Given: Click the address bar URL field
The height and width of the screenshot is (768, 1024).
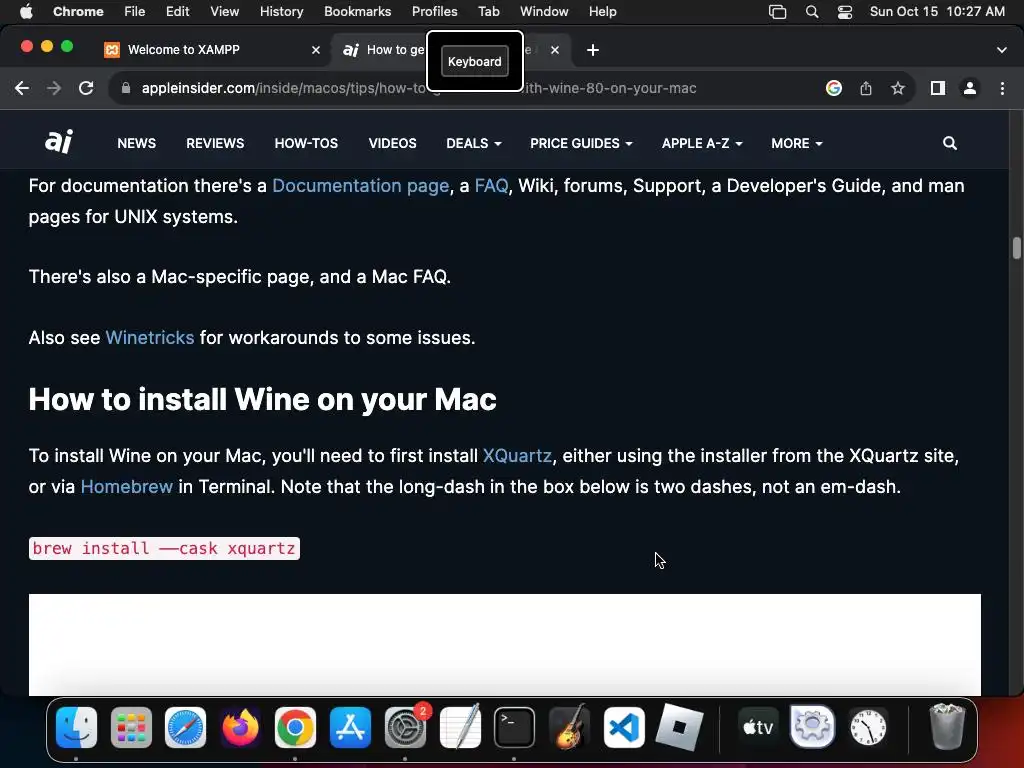Looking at the screenshot, I should coord(418,88).
